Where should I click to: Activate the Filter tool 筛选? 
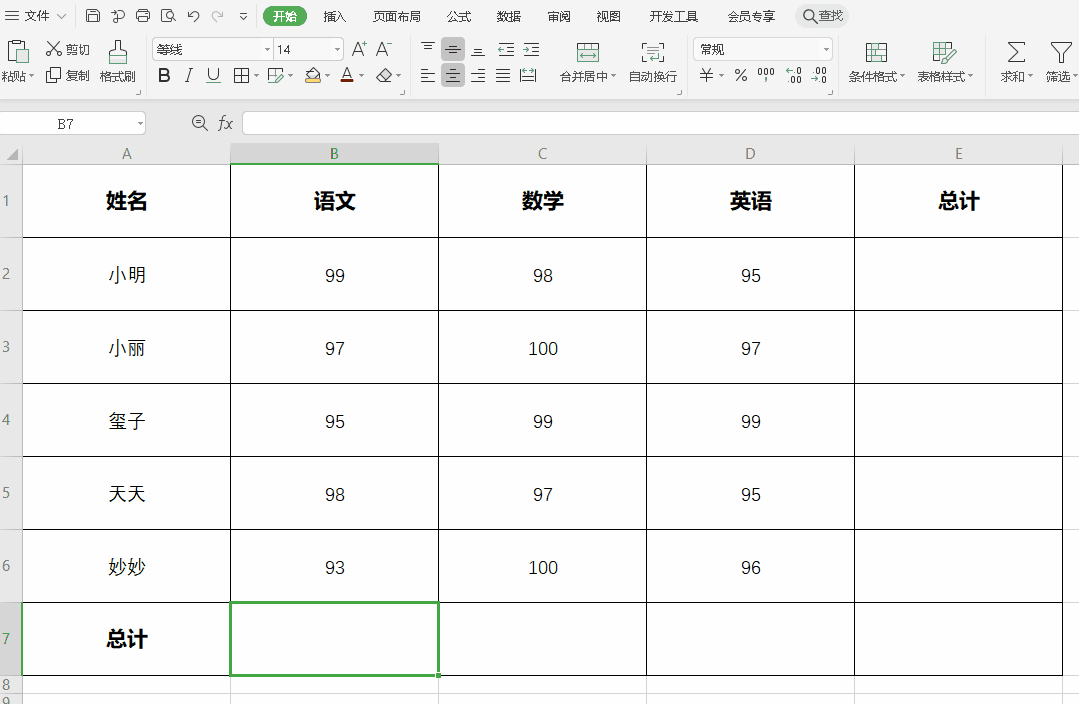(1059, 60)
